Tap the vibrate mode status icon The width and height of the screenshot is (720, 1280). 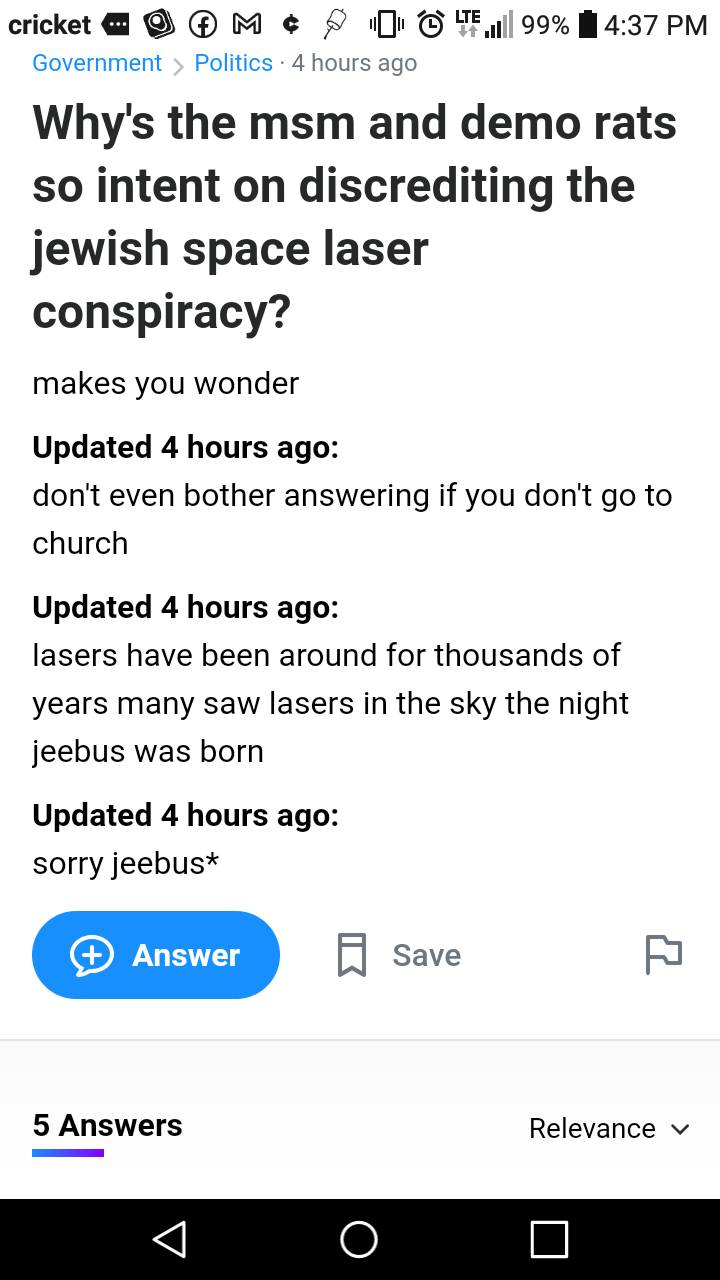[x=385, y=25]
